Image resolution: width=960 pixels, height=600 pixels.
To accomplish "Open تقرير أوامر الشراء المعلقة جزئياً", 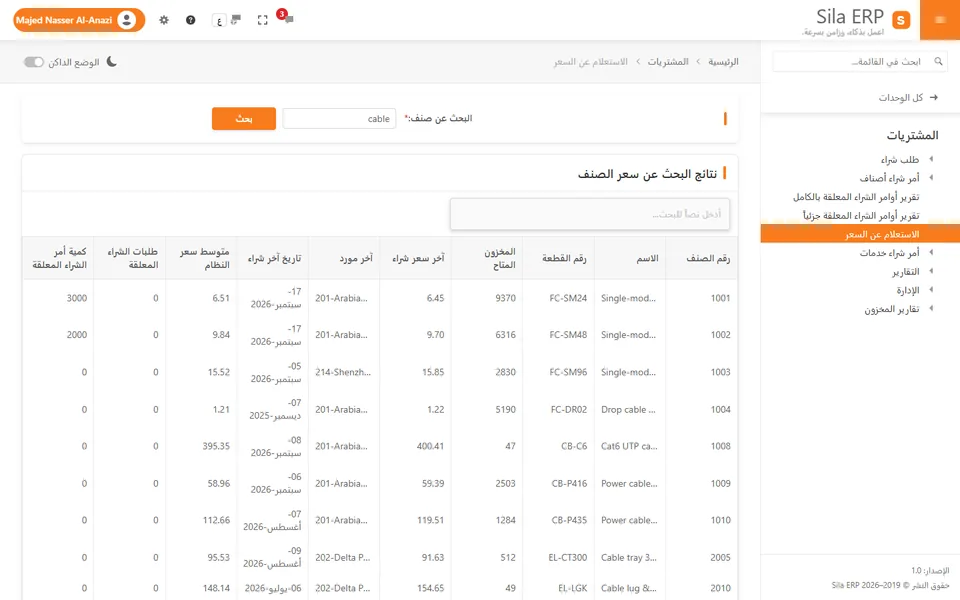I will [x=861, y=216].
